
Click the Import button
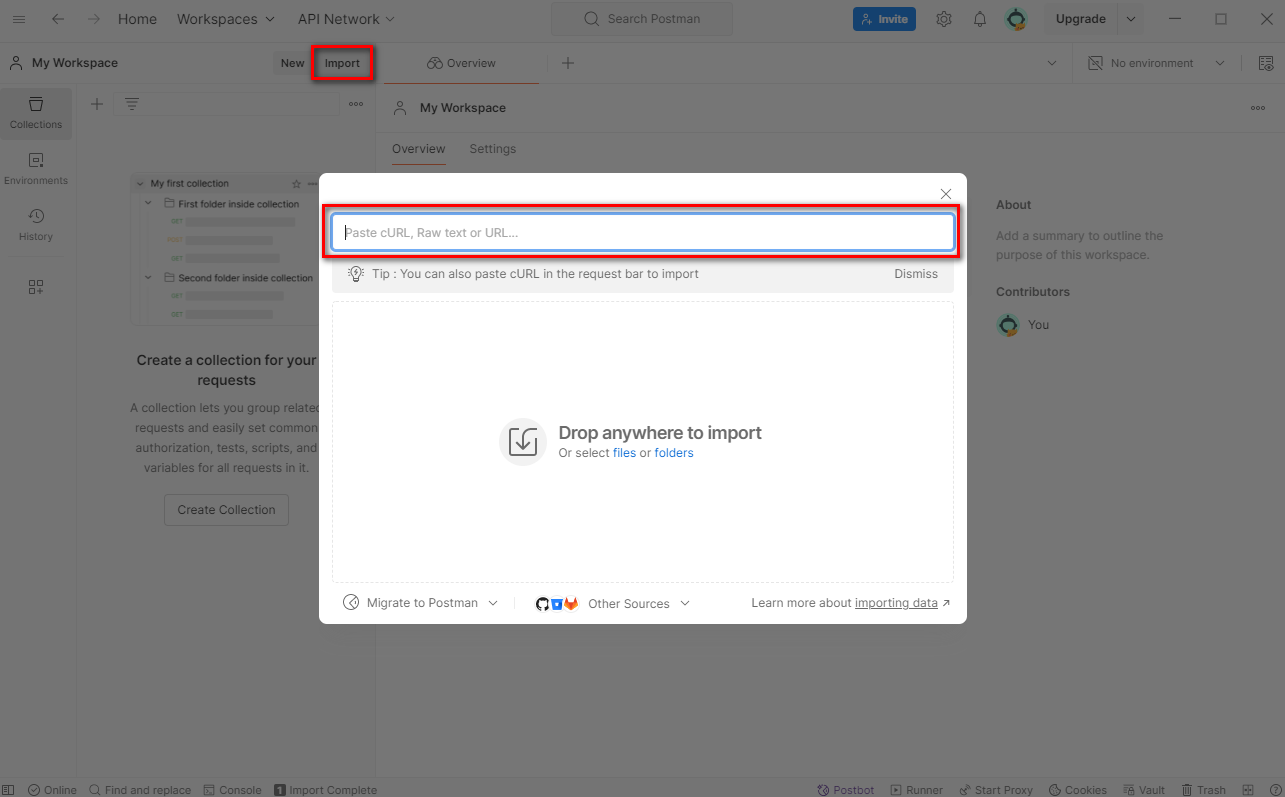[x=342, y=63]
